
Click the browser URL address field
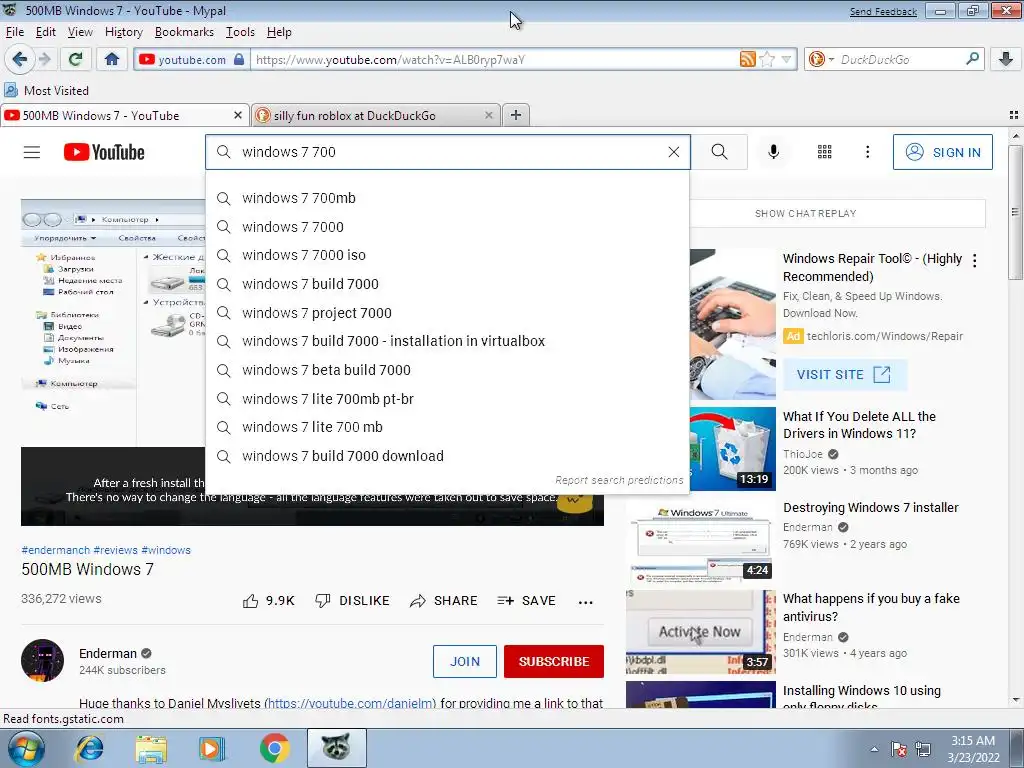pos(496,59)
